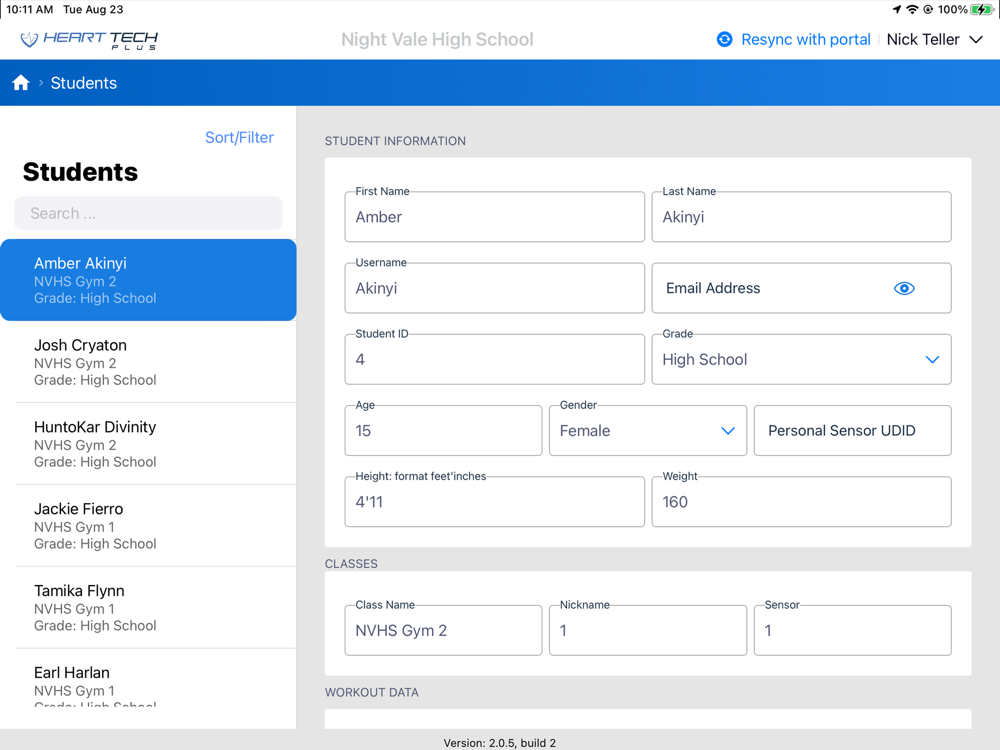1000x750 pixels.
Task: Select HuntoKar Divinity in student list
Action: pos(148,444)
